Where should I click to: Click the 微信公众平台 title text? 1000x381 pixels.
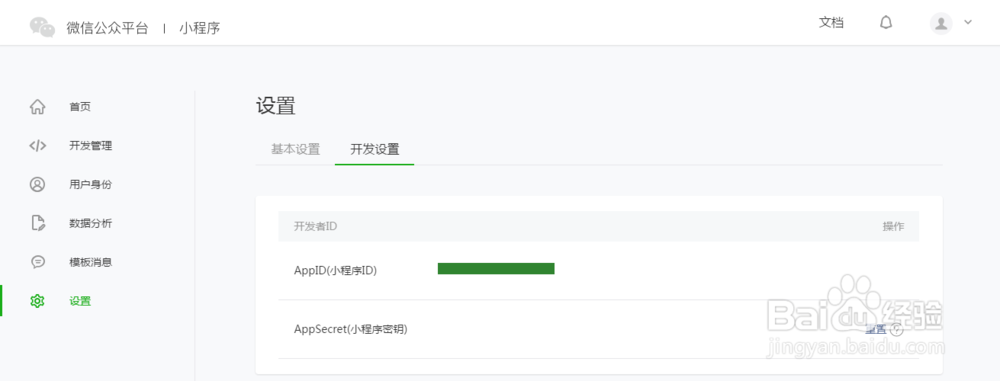click(x=107, y=28)
